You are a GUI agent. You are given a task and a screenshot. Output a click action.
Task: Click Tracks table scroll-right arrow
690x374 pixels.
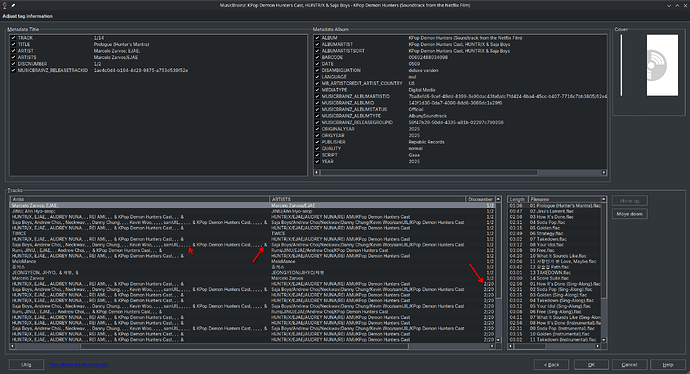pyautogui.click(x=492, y=346)
